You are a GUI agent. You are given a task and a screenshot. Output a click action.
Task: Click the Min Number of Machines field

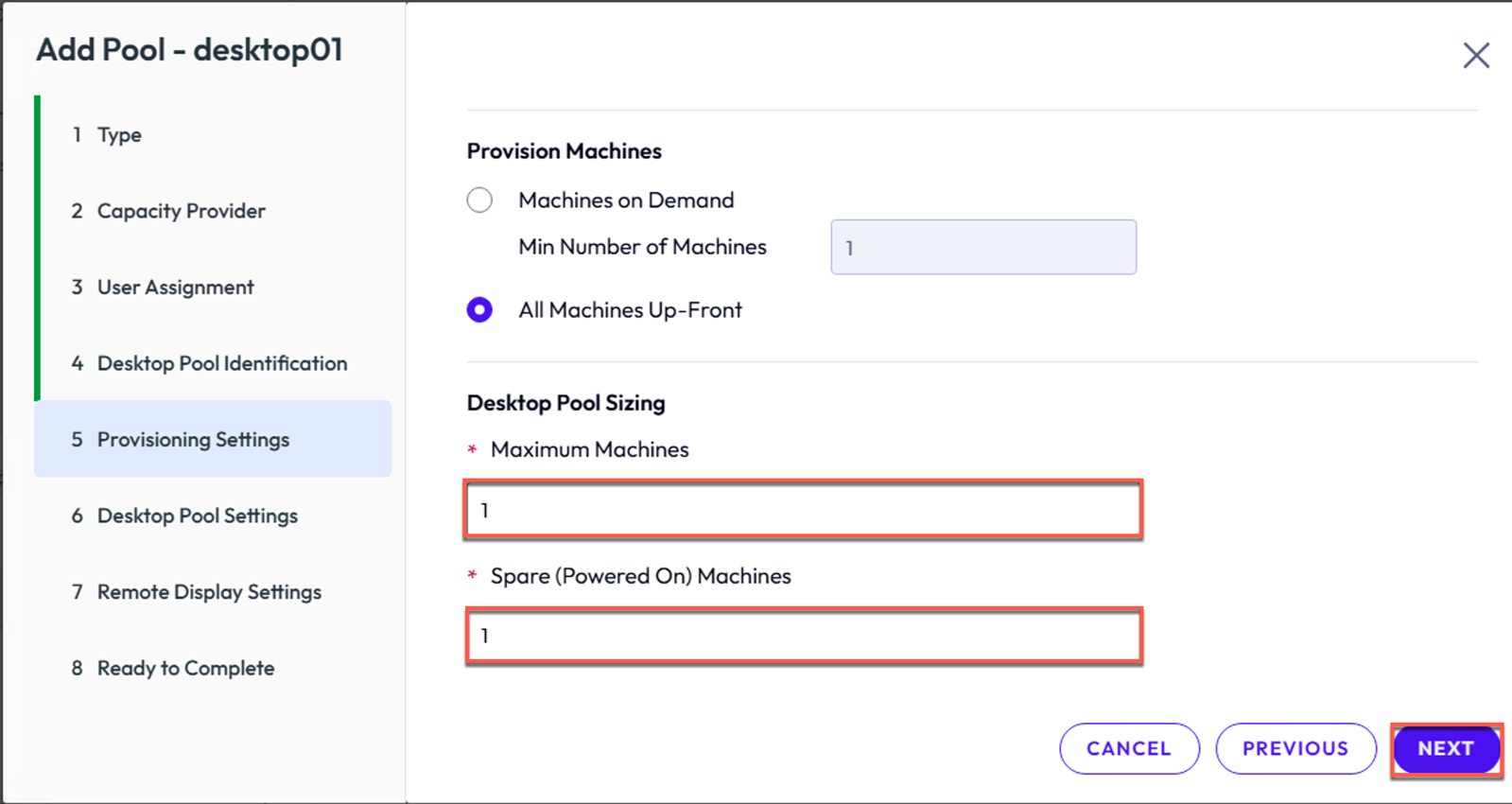983,248
